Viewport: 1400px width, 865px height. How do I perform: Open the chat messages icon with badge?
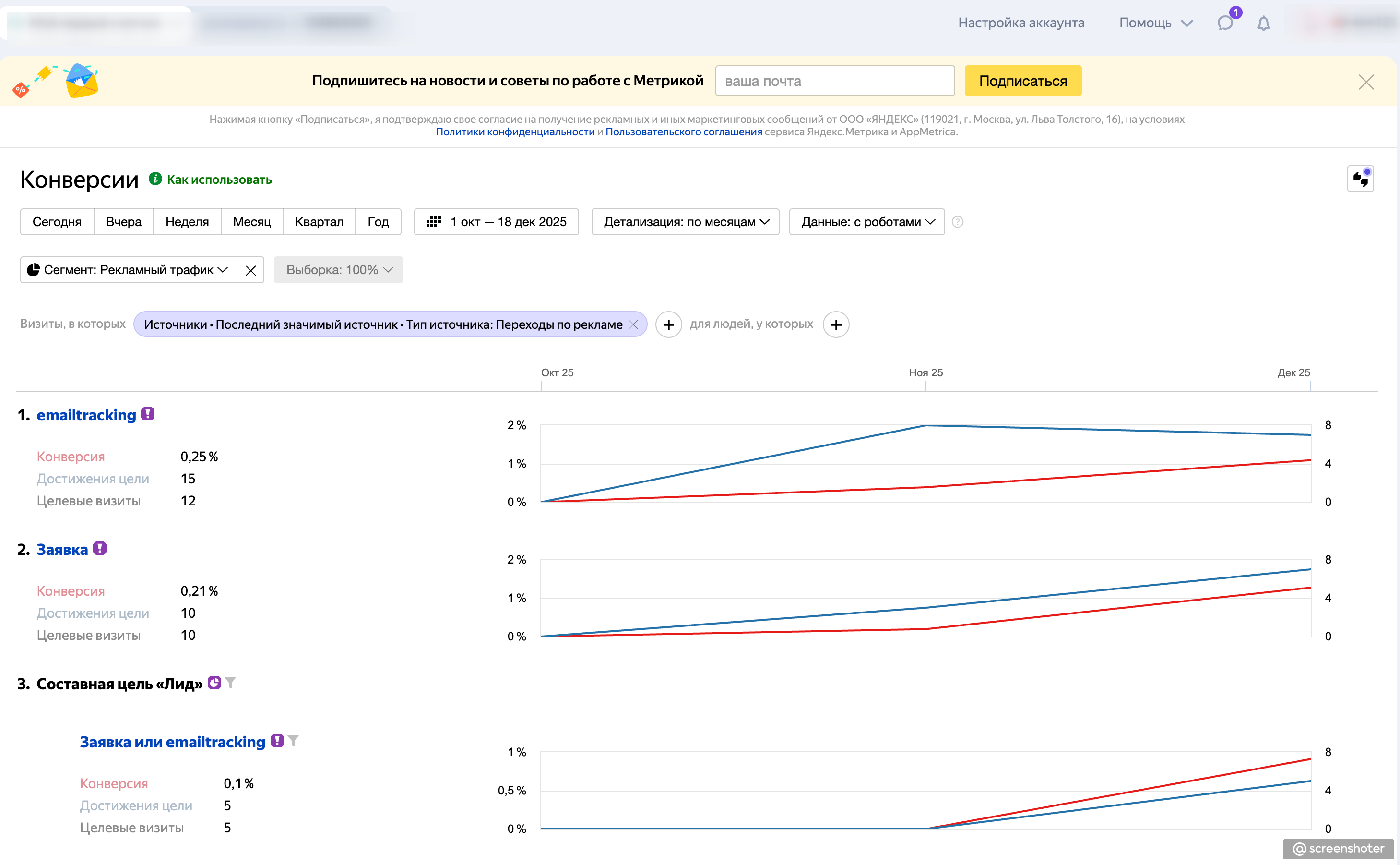[x=1224, y=23]
